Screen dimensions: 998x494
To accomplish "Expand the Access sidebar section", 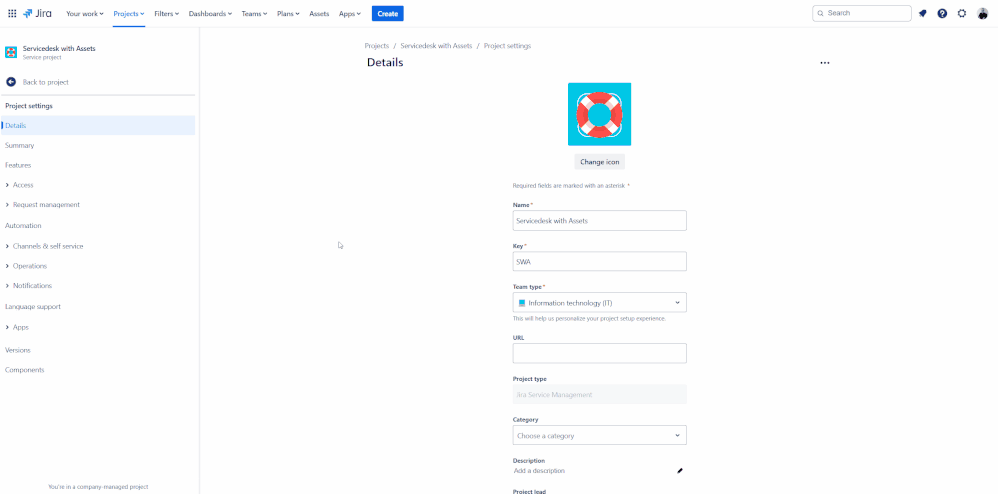I will (x=23, y=185).
